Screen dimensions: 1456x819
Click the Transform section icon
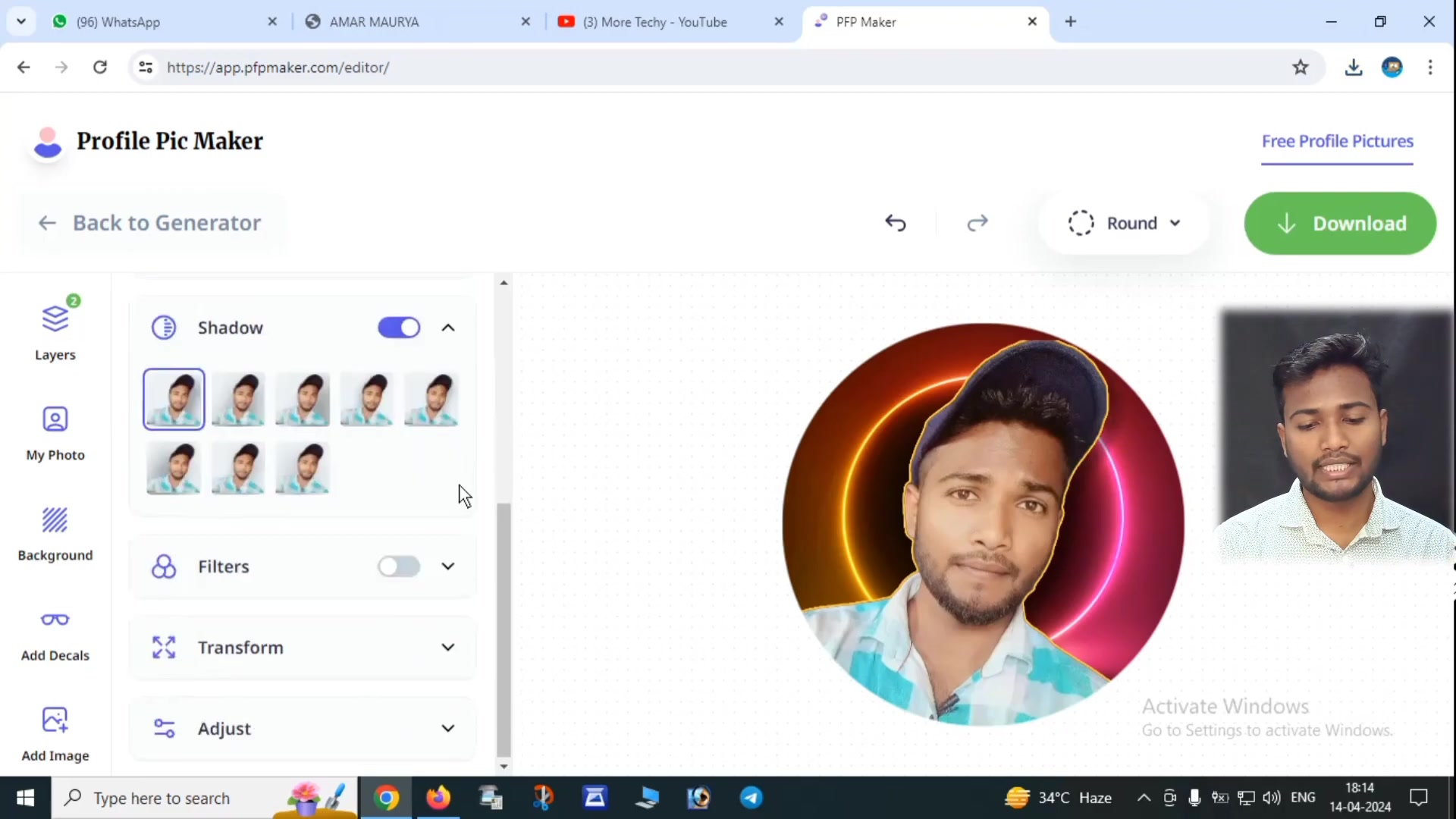click(x=164, y=648)
